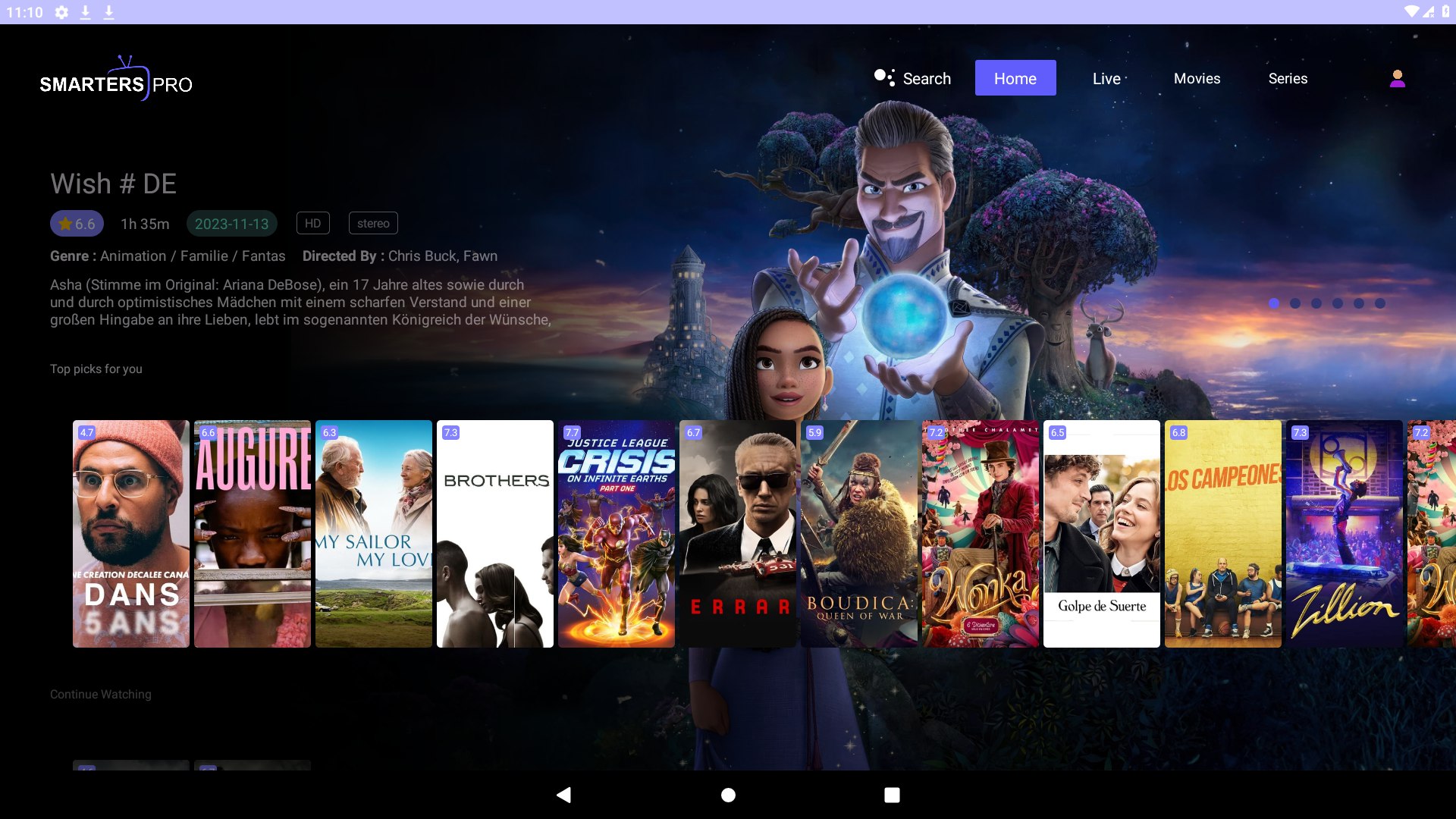
Task: Select the Movies tab in navigation
Action: coord(1197,78)
